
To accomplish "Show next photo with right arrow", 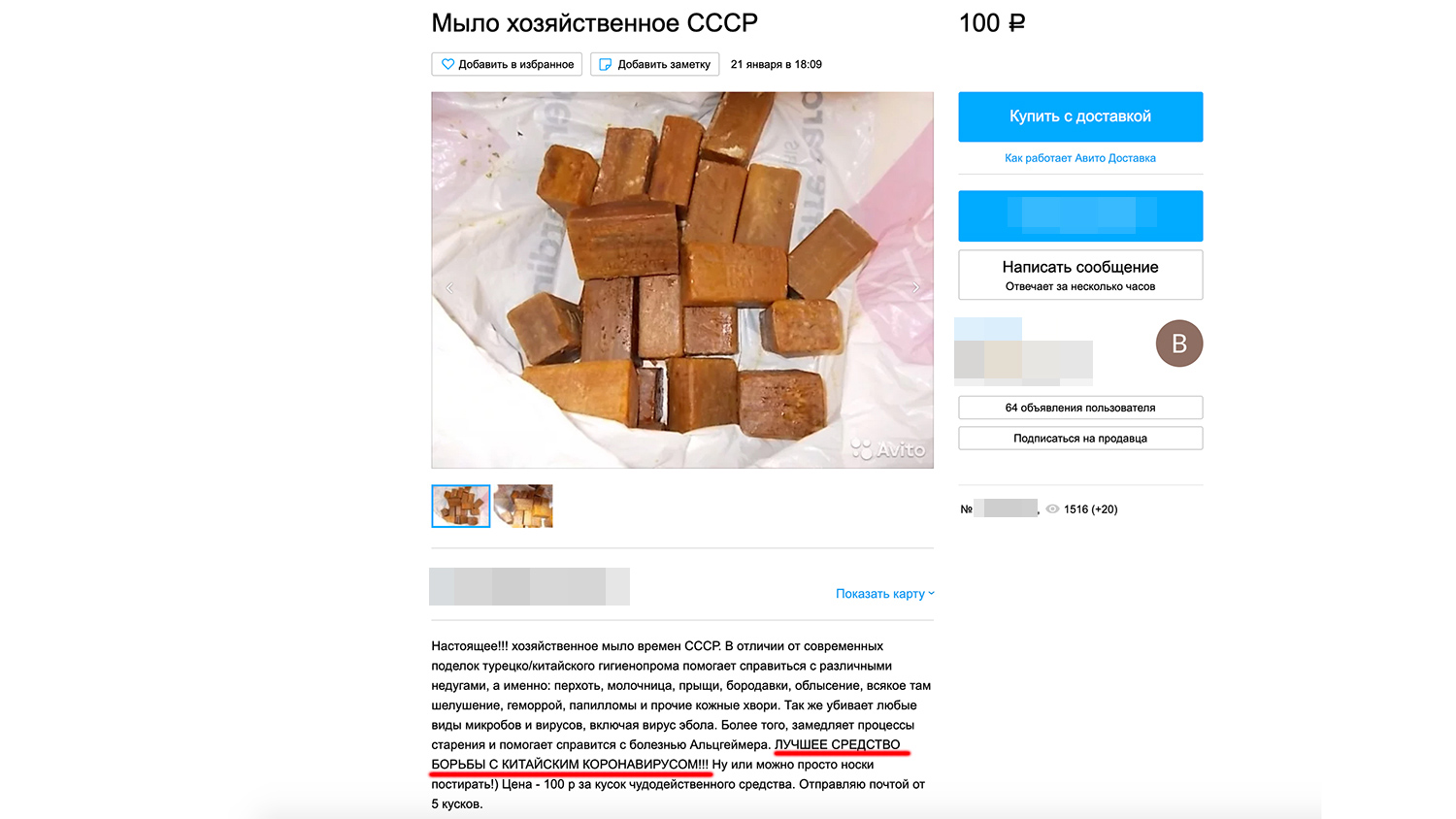I will click(915, 288).
